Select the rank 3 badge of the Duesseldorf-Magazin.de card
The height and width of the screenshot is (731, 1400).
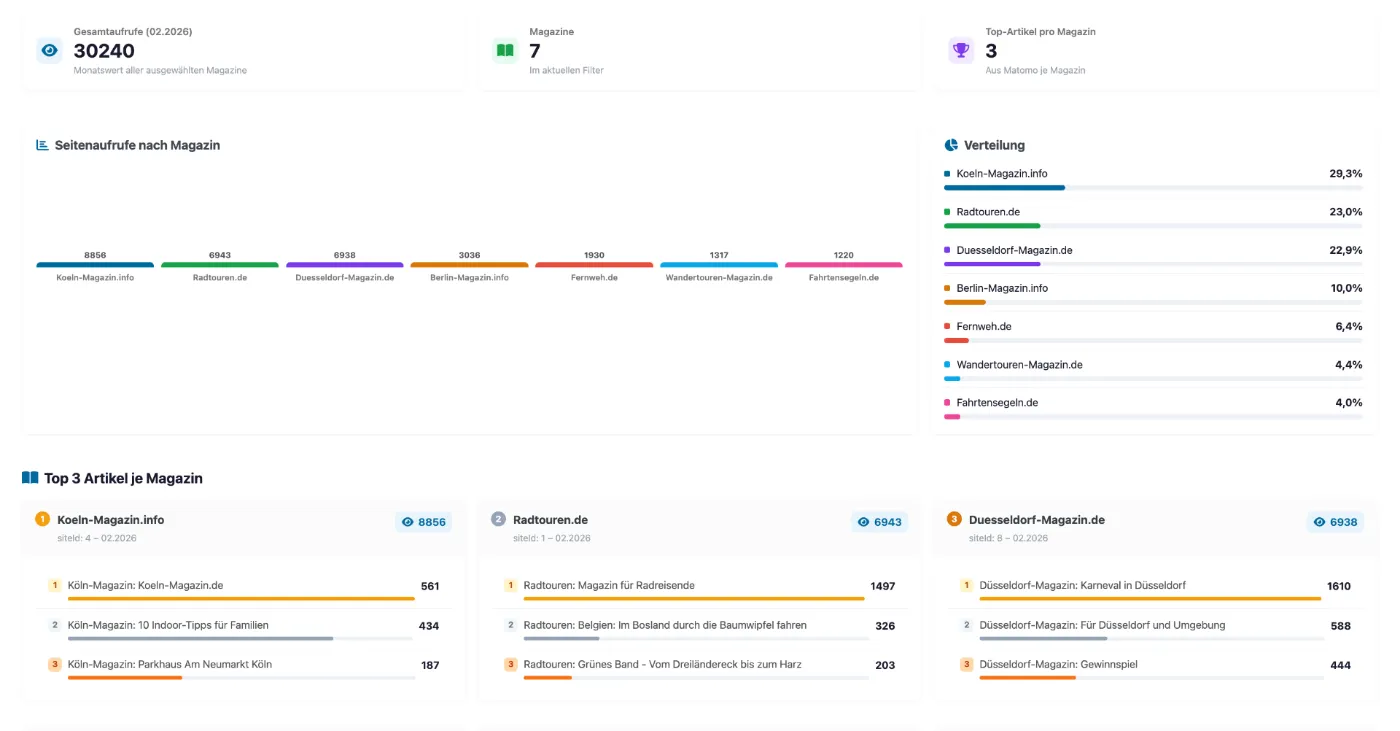pos(954,519)
